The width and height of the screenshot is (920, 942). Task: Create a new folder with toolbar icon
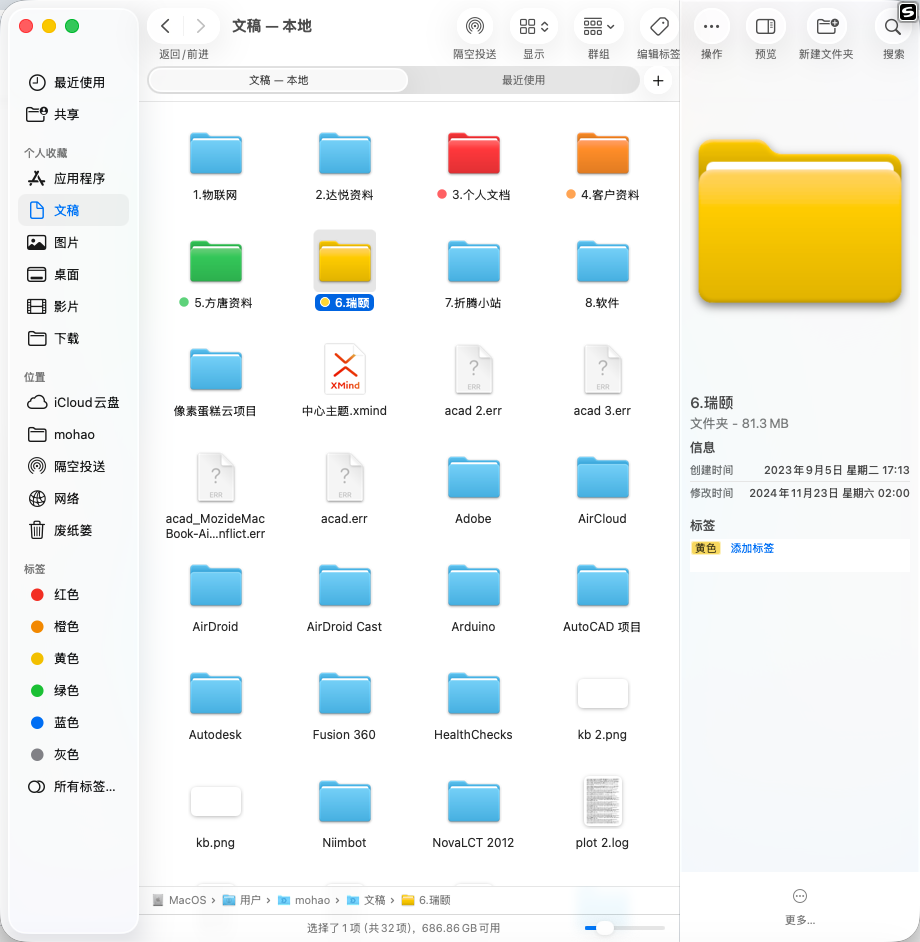[x=826, y=26]
